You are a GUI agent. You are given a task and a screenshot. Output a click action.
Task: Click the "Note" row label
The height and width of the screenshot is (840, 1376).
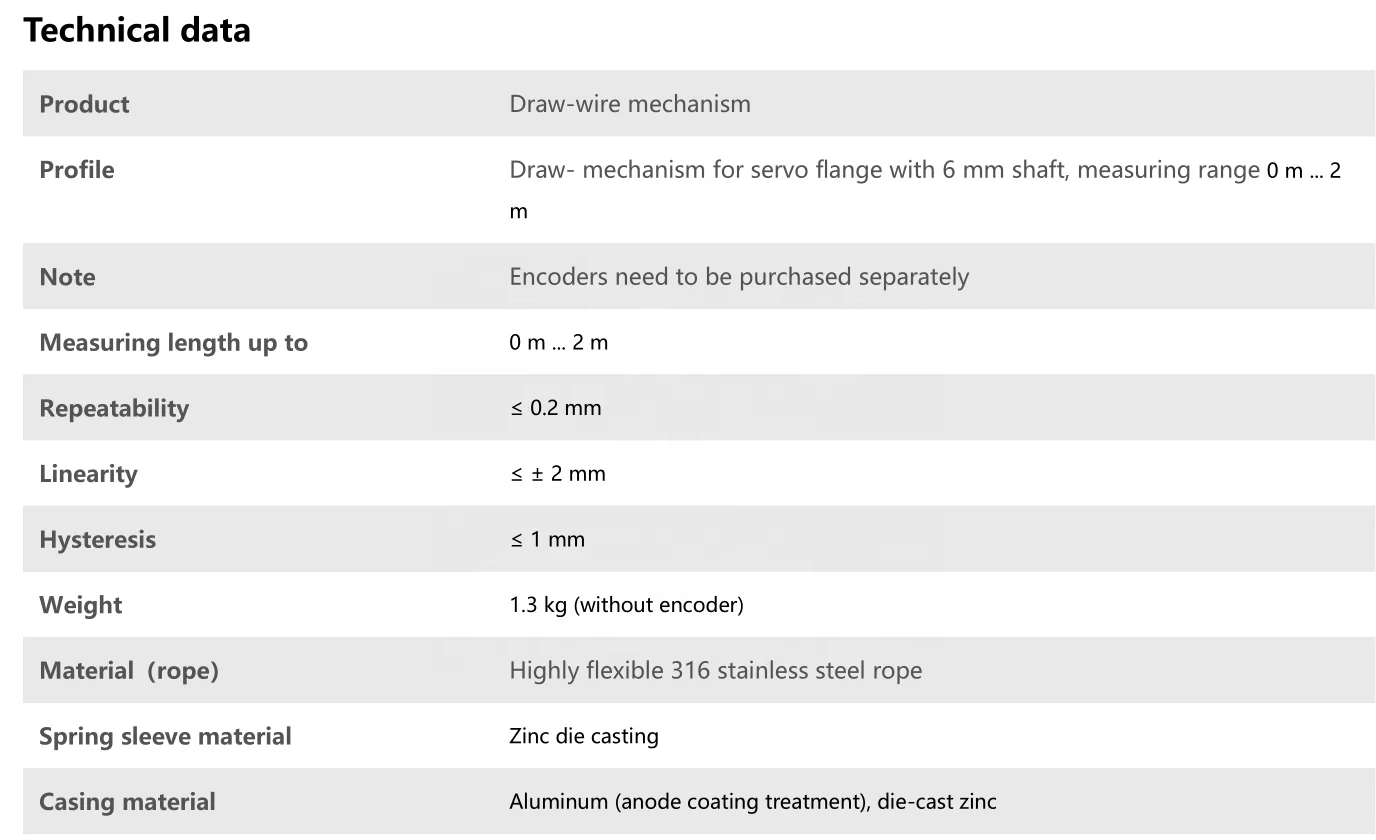click(x=67, y=277)
